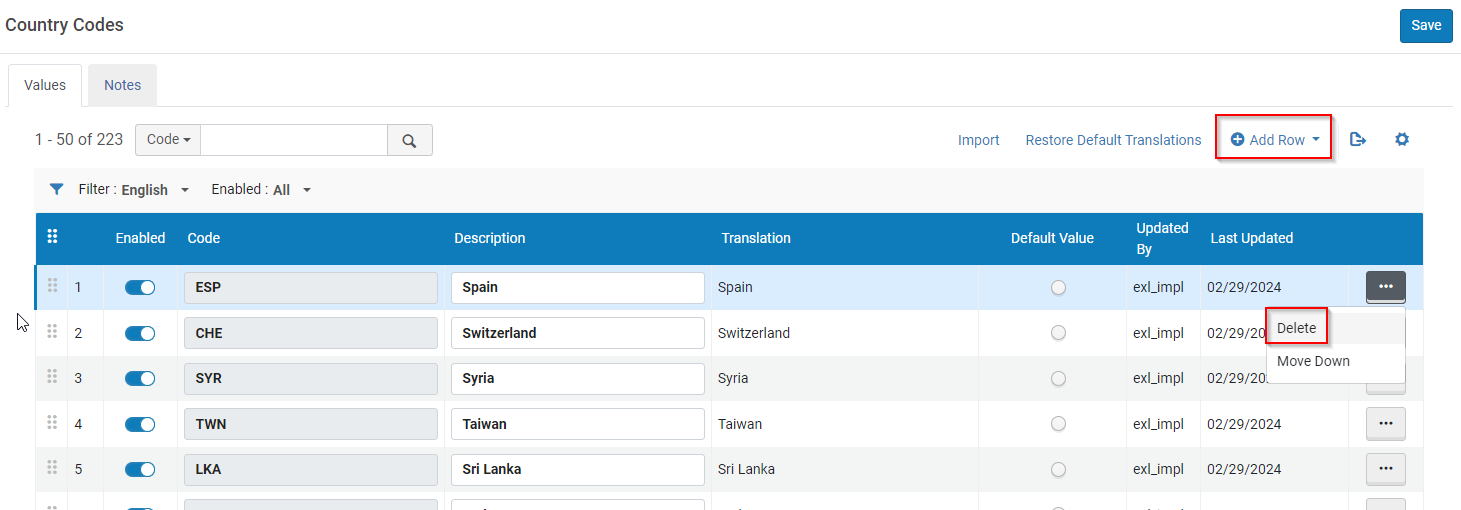
Task: Click the Save button
Action: click(x=1426, y=25)
